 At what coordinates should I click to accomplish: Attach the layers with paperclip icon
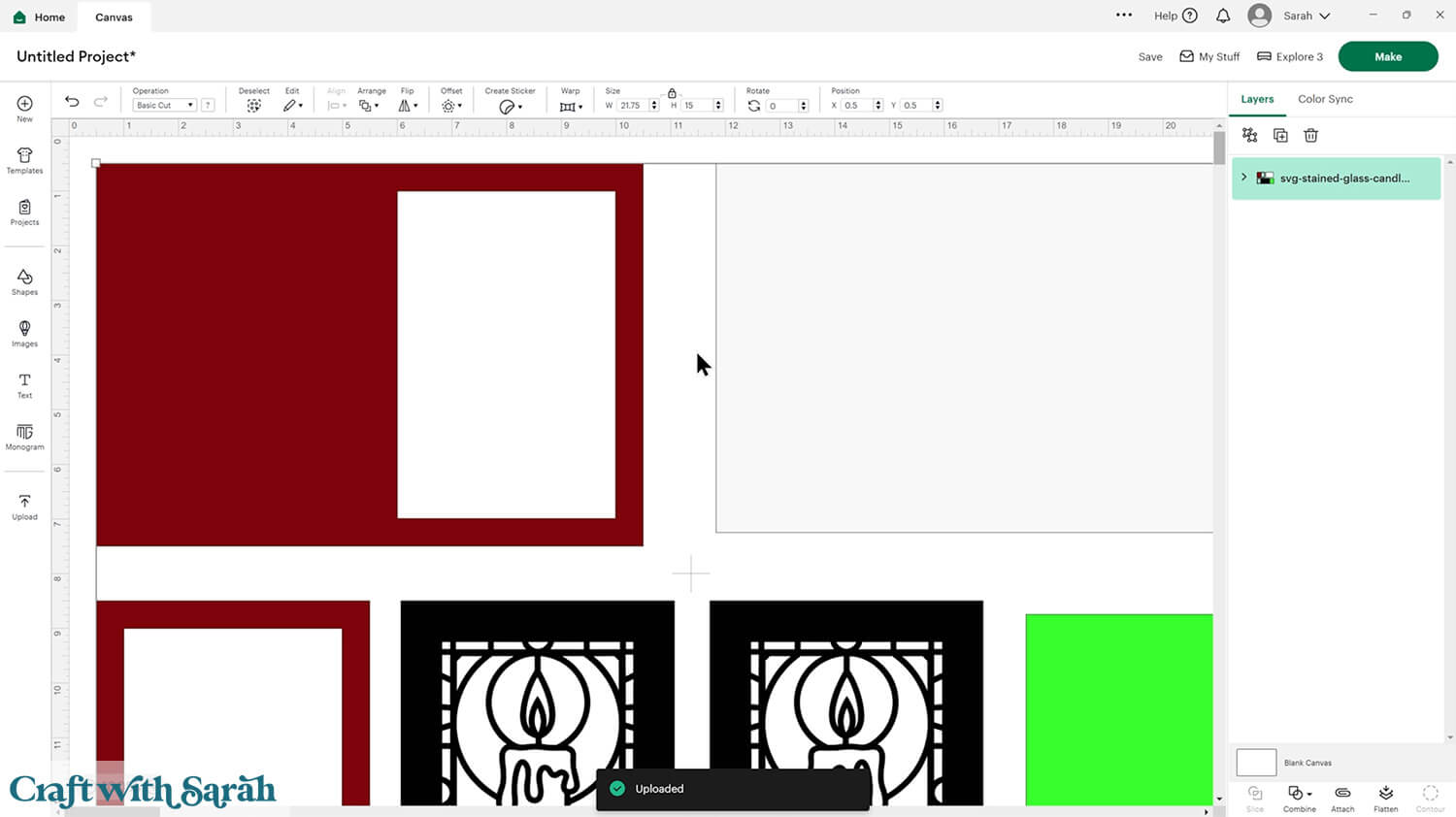[x=1342, y=798]
